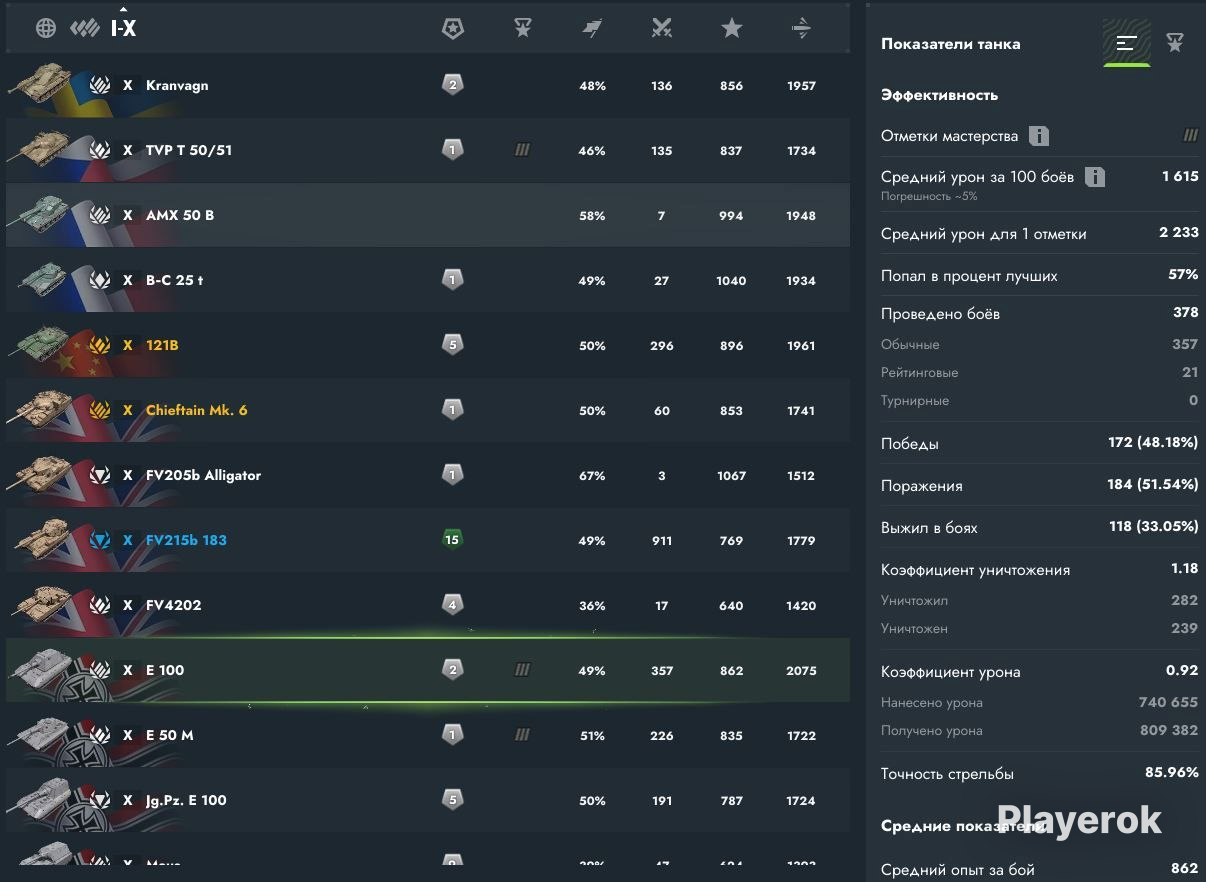Image resolution: width=1206 pixels, height=882 pixels.
Task: Select the FV215b 183 row
Action: [428, 540]
